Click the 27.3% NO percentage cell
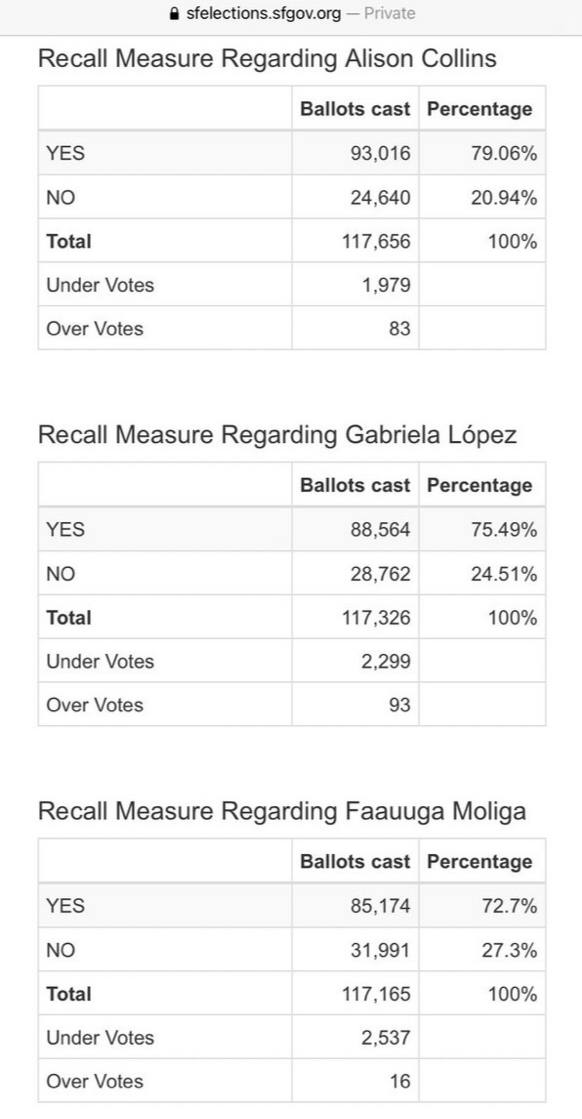Image resolution: width=582 pixels, height=1119 pixels. (x=482, y=949)
